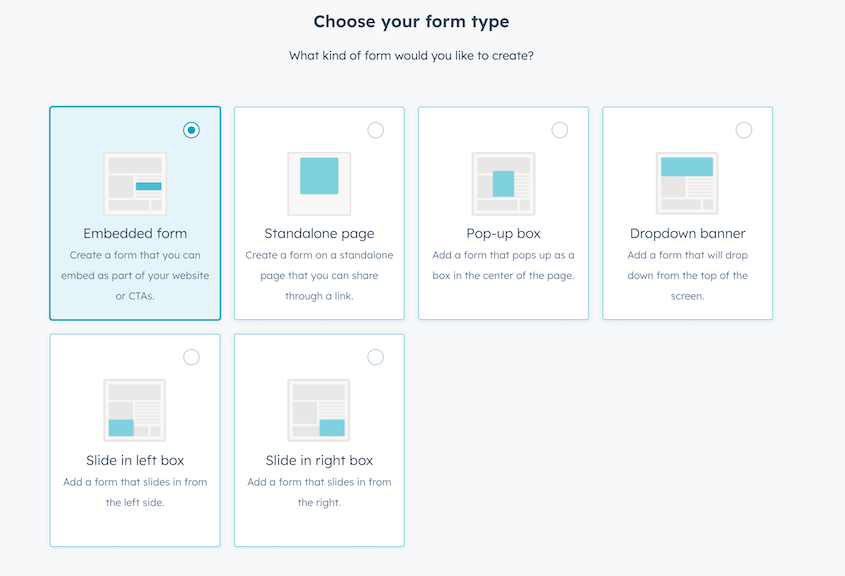This screenshot has width=845, height=576.
Task: Click the Slide in right box description text
Action: [318, 491]
